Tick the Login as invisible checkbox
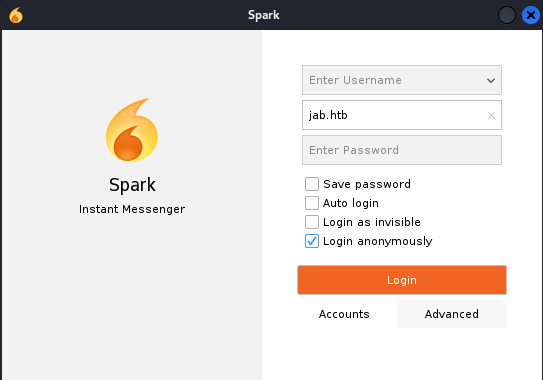This screenshot has width=543, height=380. (x=312, y=222)
